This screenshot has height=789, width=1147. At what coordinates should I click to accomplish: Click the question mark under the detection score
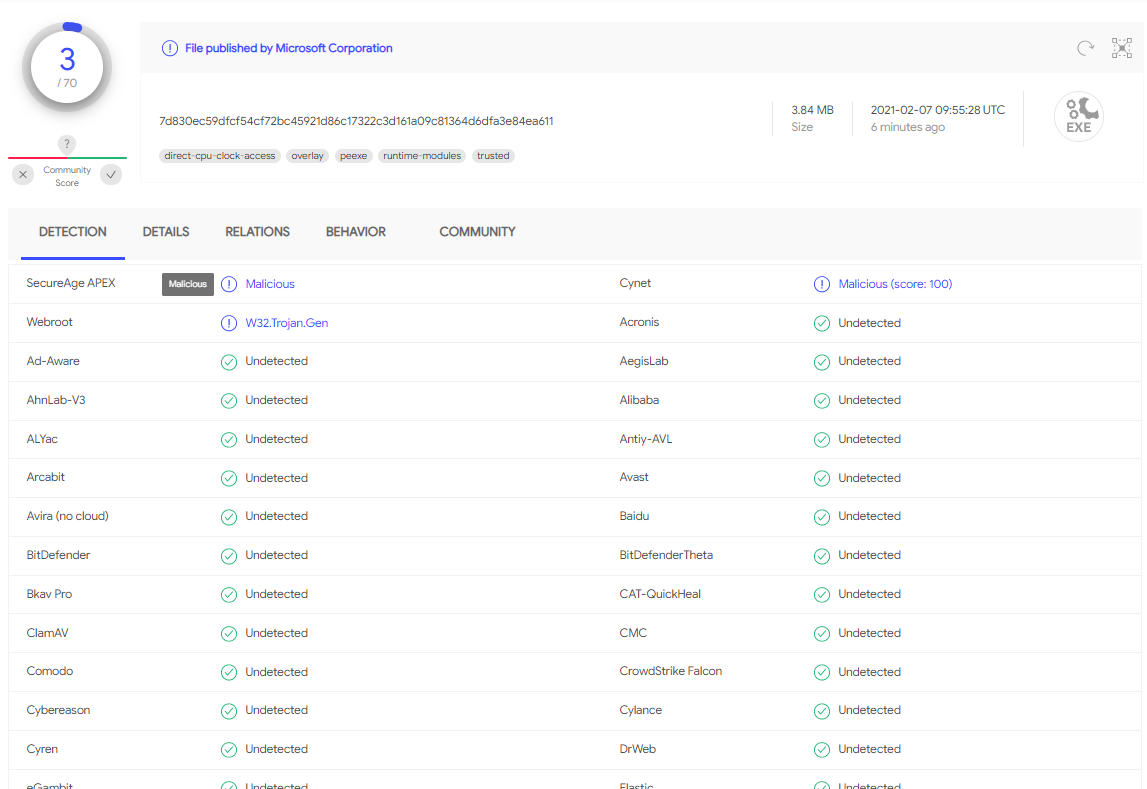coord(66,143)
